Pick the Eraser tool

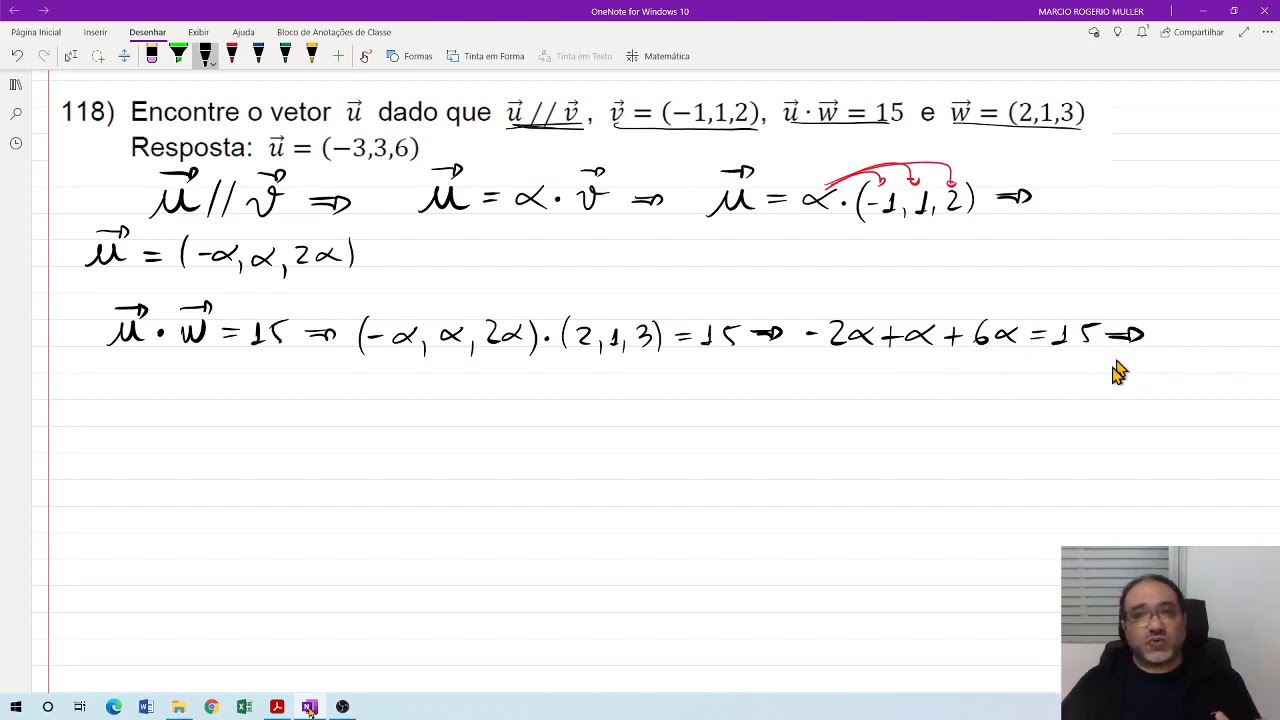click(x=152, y=56)
